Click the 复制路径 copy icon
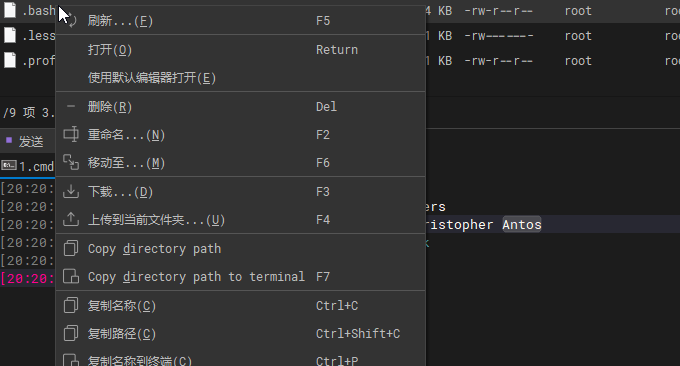This screenshot has width=680, height=366. pyautogui.click(x=71, y=333)
